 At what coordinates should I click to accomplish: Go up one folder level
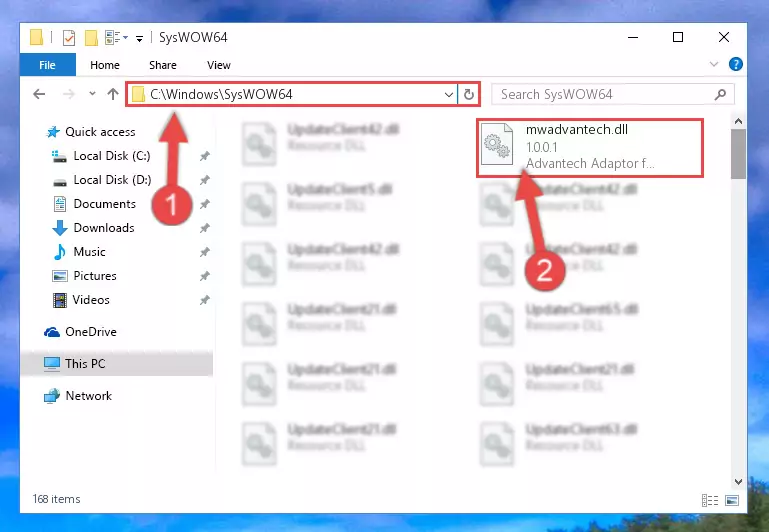coord(113,94)
